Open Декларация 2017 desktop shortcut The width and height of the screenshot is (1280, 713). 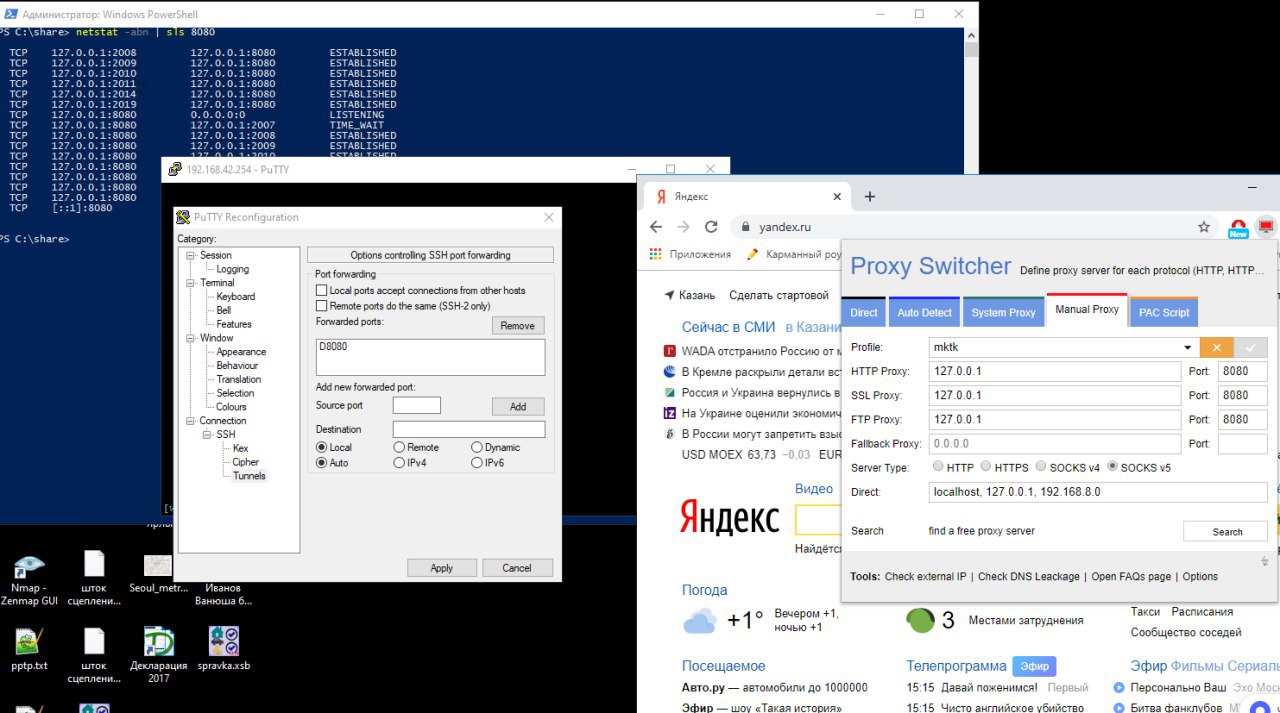(158, 654)
